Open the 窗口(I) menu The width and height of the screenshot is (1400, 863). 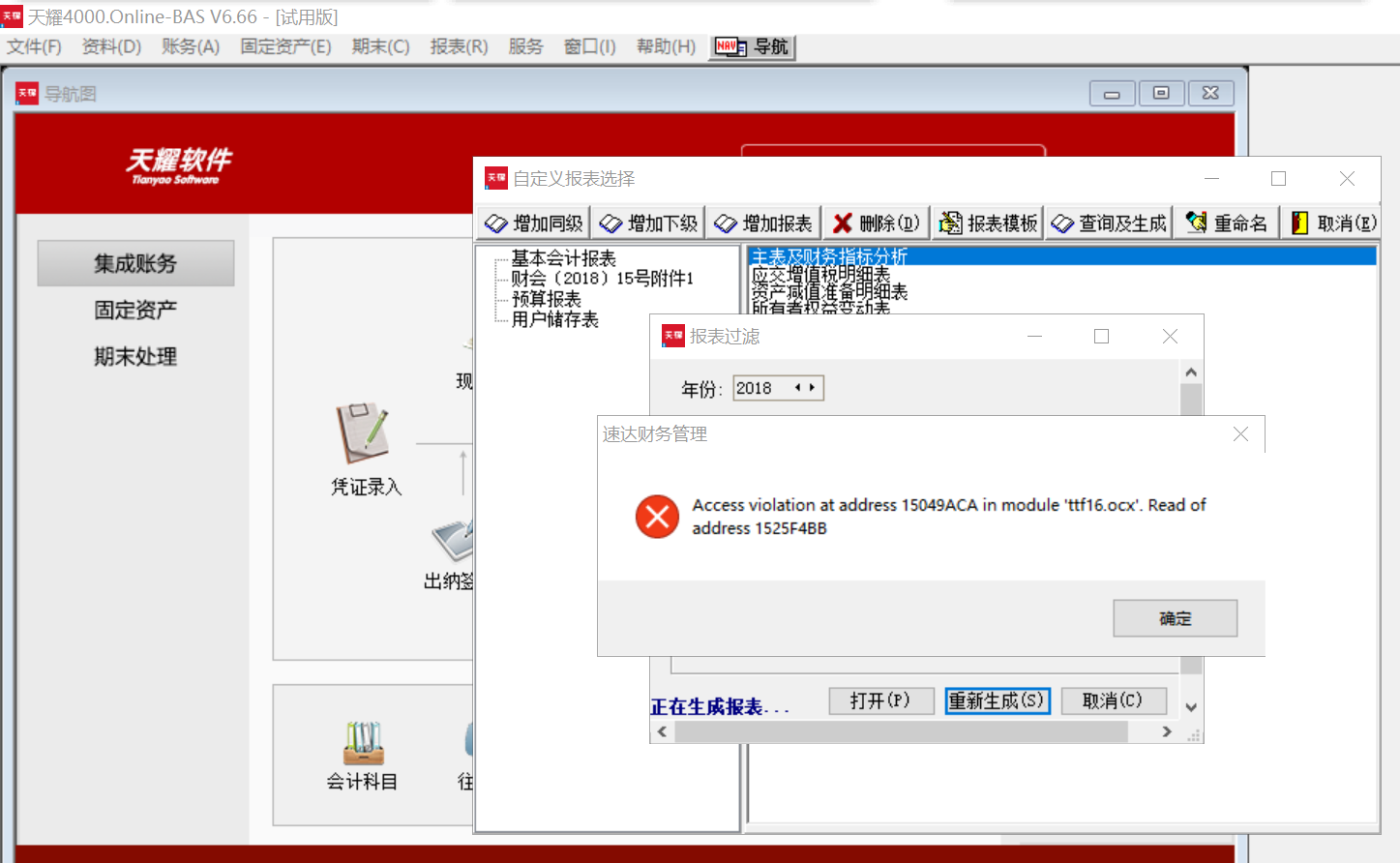[589, 46]
